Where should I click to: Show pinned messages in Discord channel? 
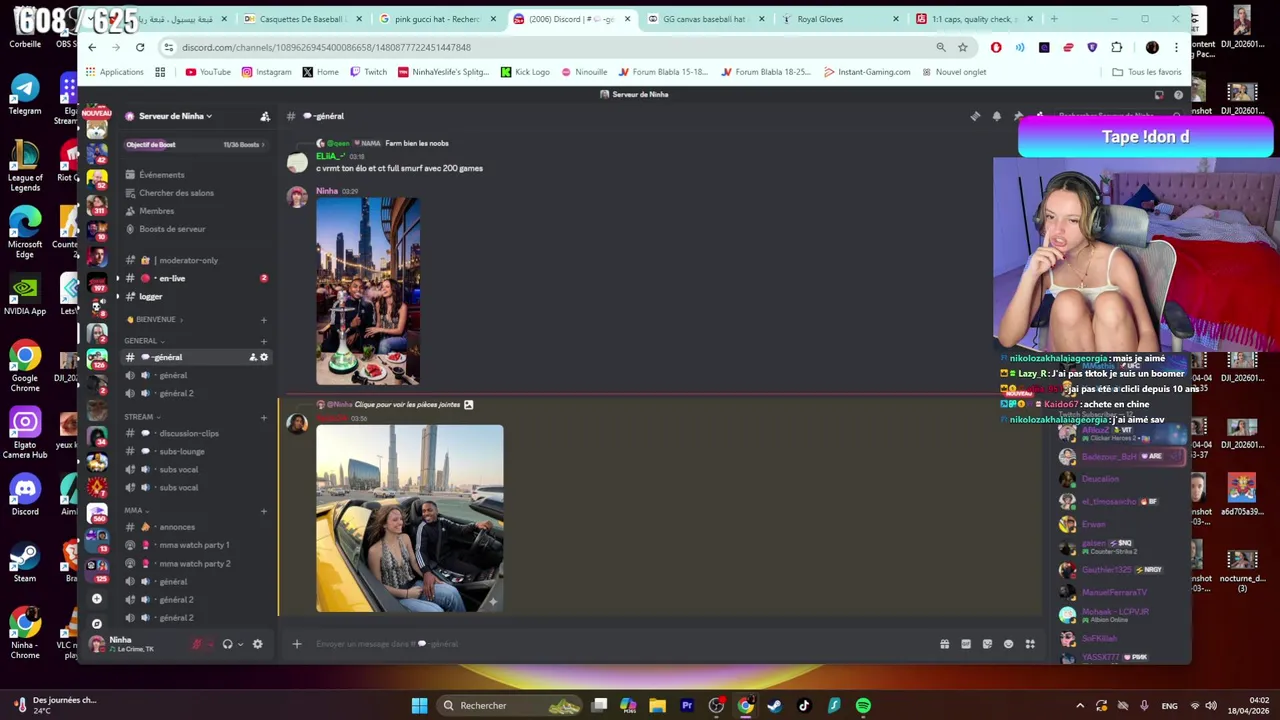click(x=1018, y=116)
